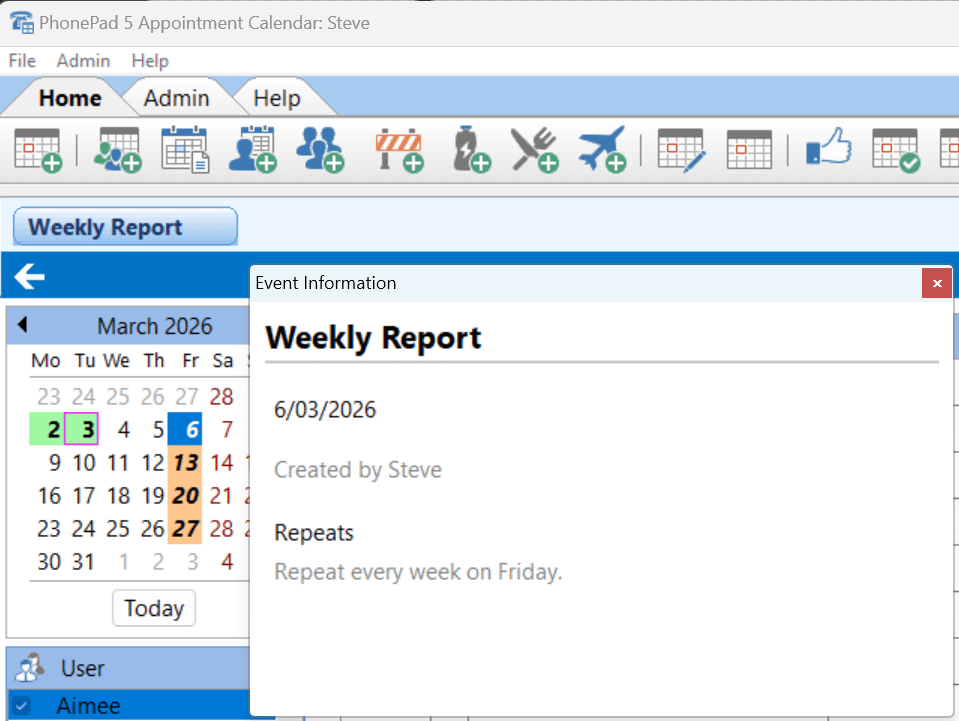This screenshot has width=959, height=721.
Task: Open the Admin menu in menu bar
Action: coord(83,61)
